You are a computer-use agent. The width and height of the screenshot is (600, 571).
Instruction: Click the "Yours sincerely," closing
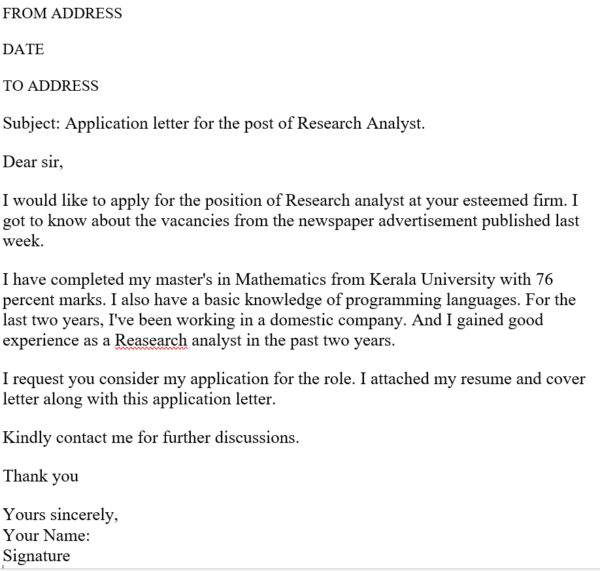click(60, 515)
